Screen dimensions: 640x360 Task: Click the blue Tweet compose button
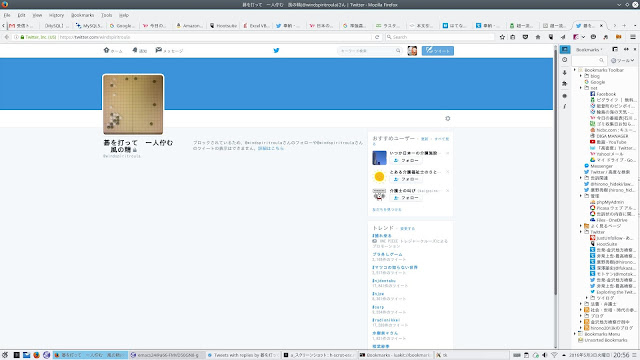(x=438, y=51)
